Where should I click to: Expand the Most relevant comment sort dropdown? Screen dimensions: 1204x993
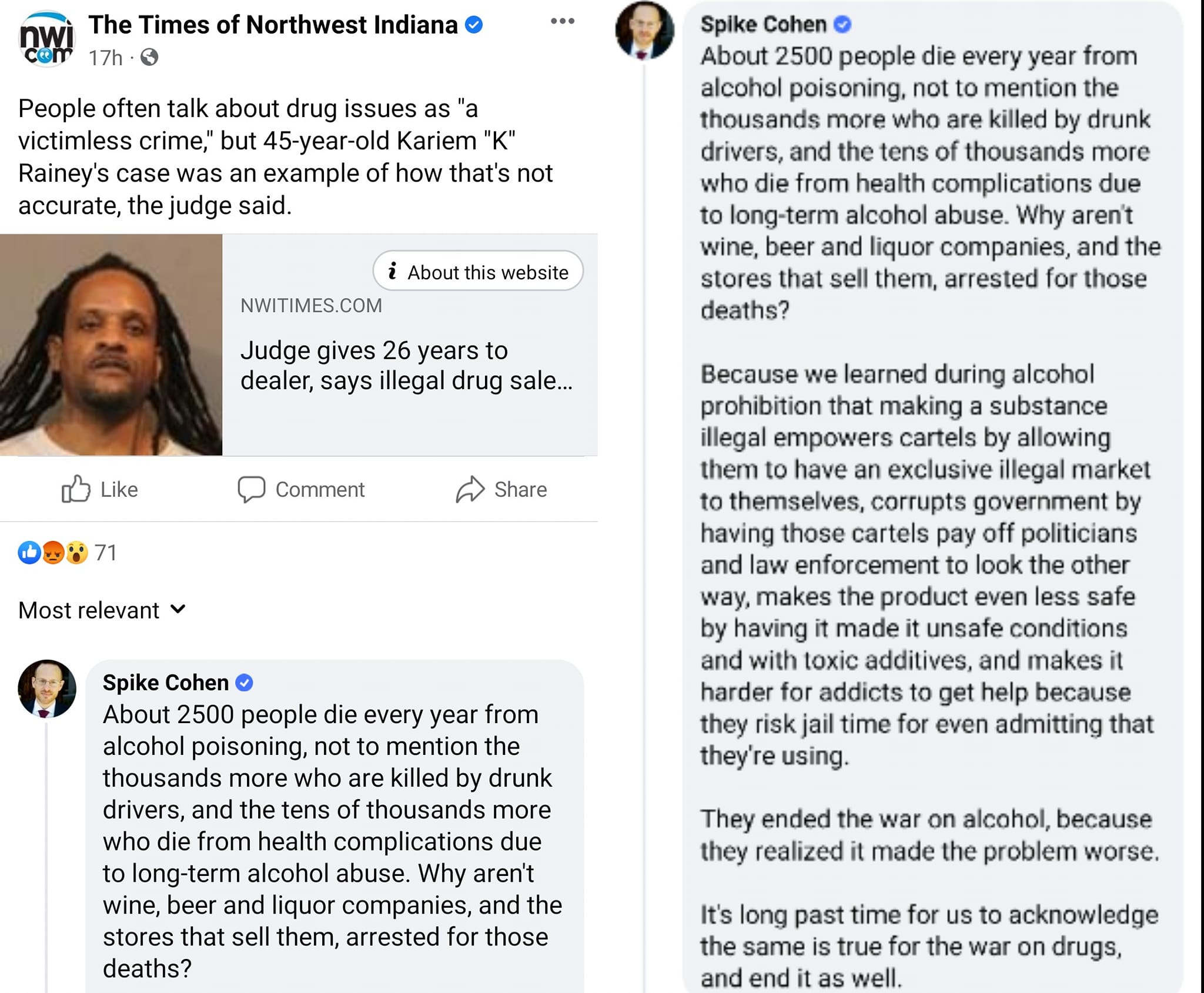point(102,610)
